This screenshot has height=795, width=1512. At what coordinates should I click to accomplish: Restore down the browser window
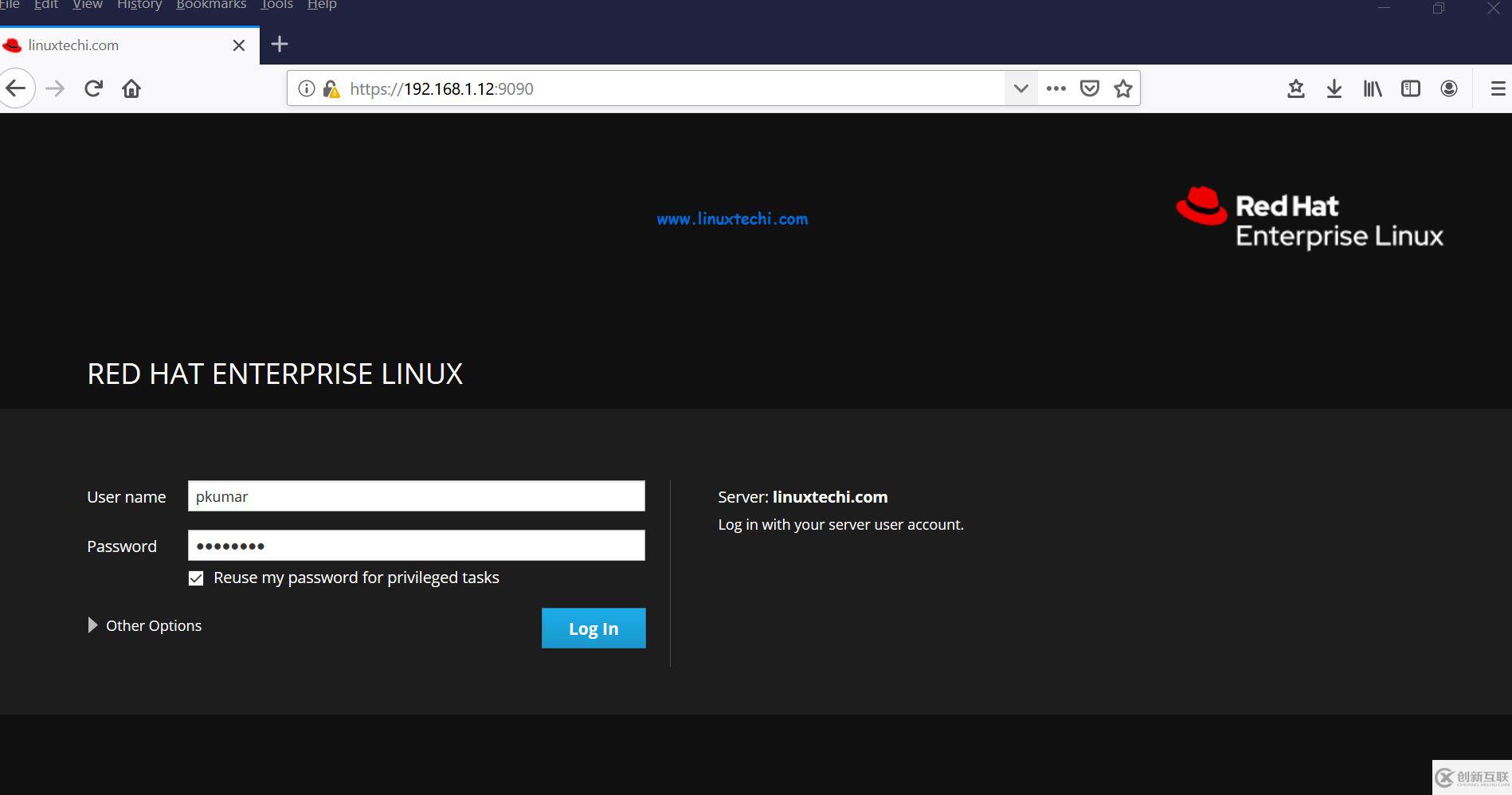[1439, 8]
